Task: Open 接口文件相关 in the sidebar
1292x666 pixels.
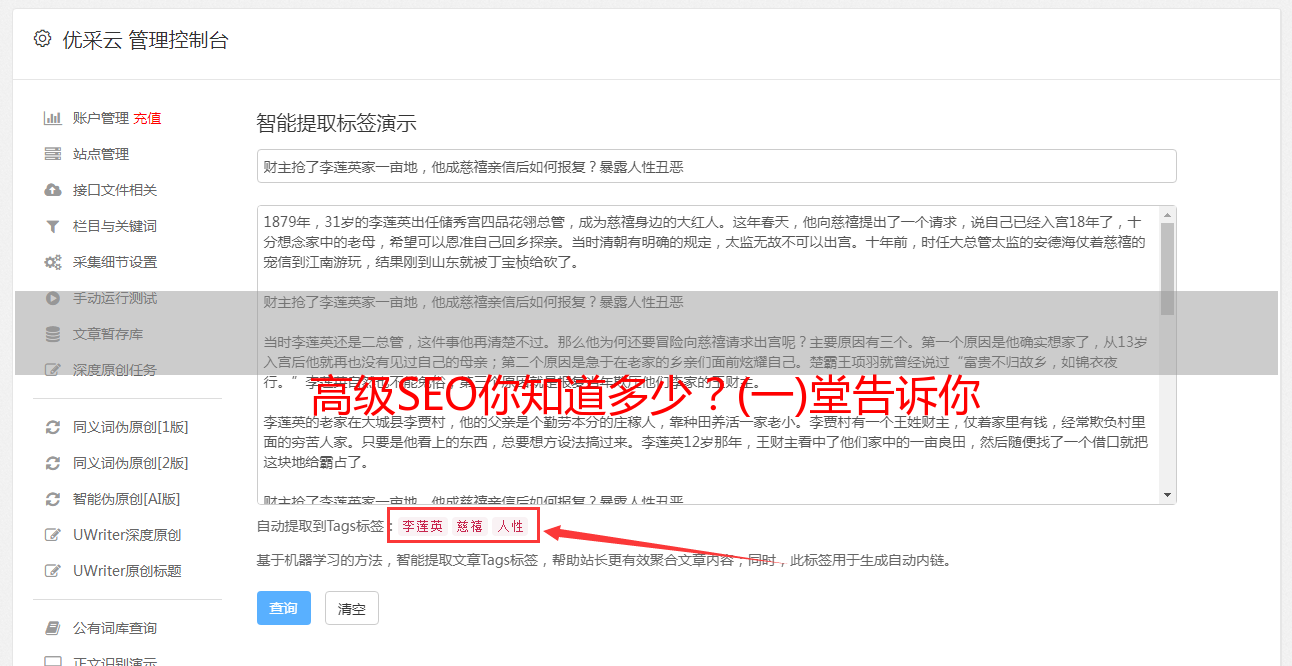Action: pos(115,190)
